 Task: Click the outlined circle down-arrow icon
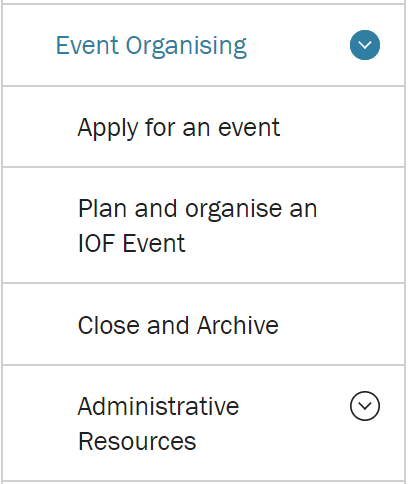pyautogui.click(x=365, y=406)
